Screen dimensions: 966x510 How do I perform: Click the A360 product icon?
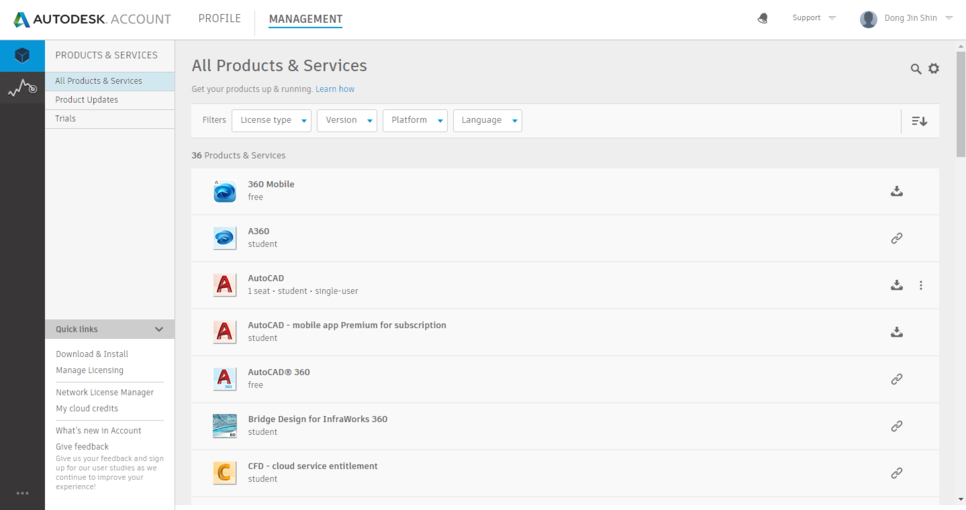point(225,238)
